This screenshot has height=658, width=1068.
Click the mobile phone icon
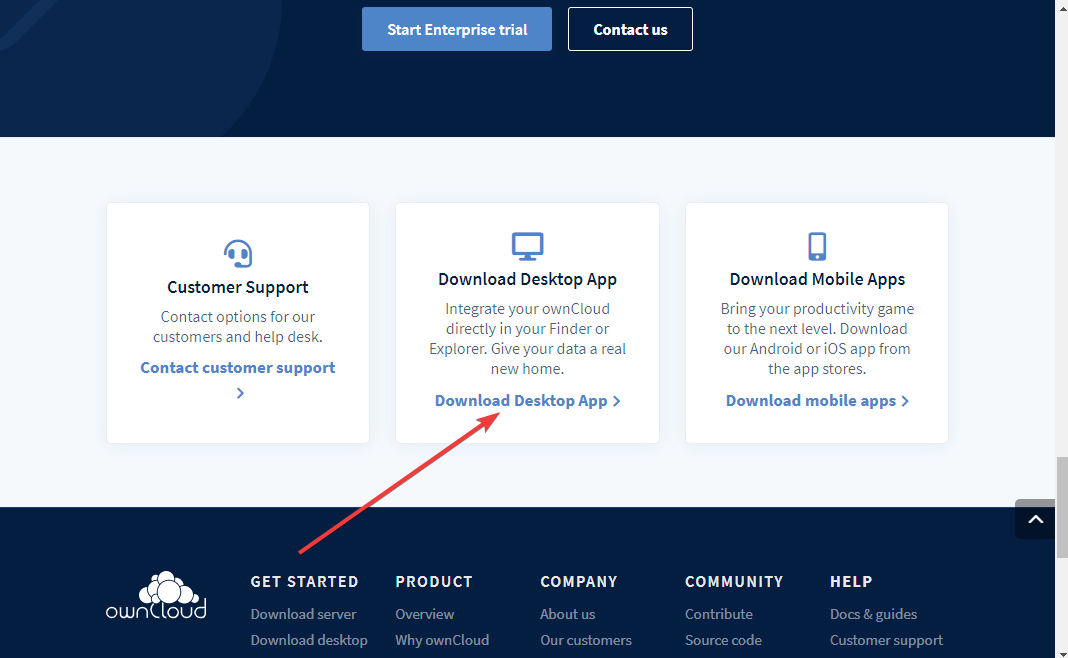[x=817, y=246]
